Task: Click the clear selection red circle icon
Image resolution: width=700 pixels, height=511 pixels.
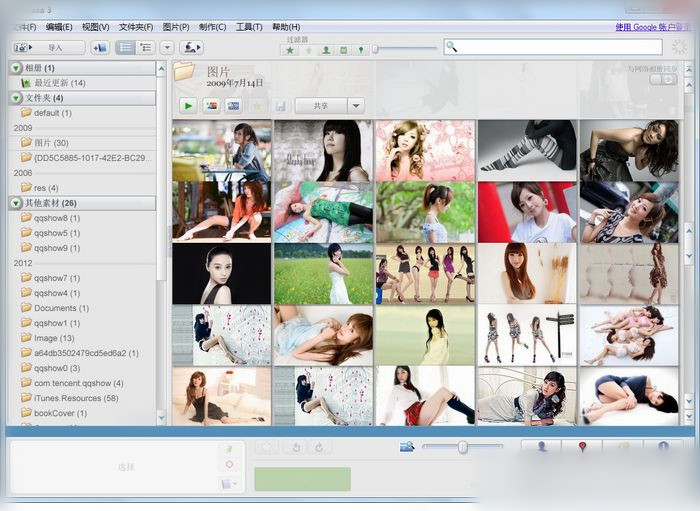Action: (229, 465)
